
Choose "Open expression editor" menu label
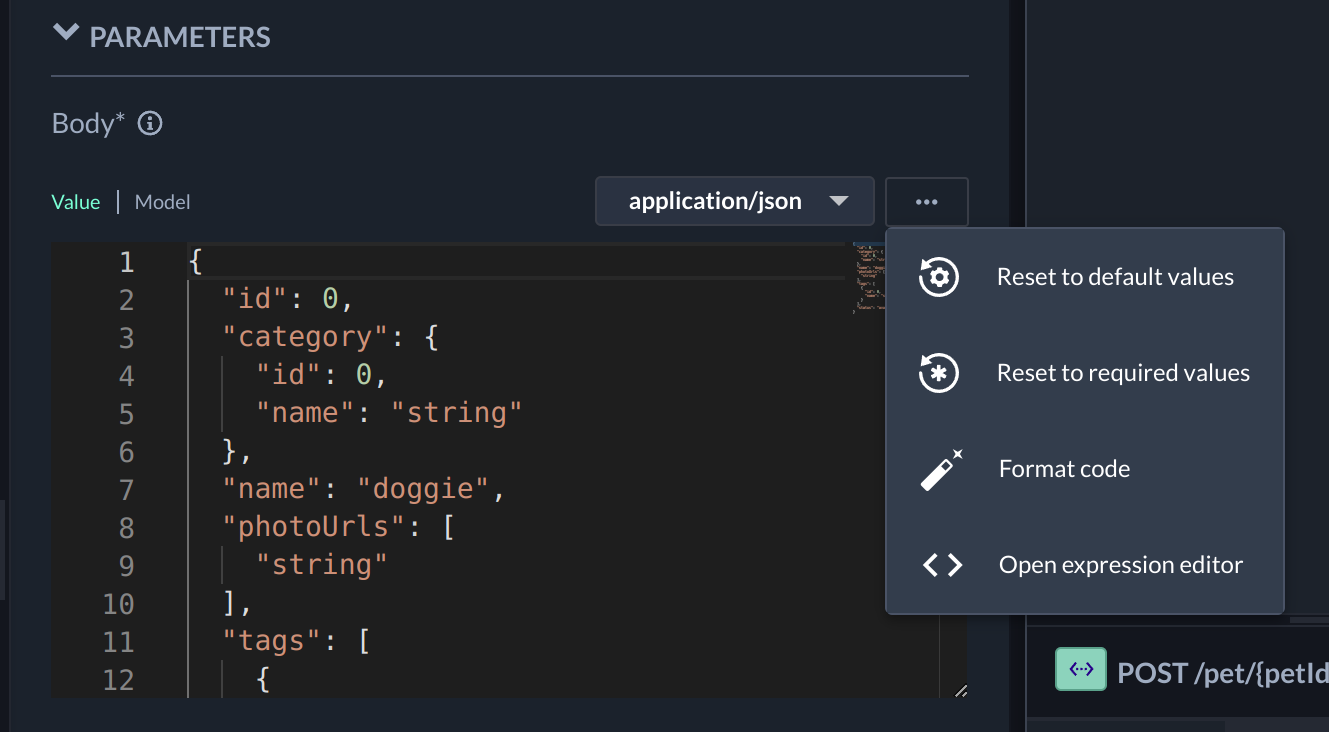click(1120, 565)
